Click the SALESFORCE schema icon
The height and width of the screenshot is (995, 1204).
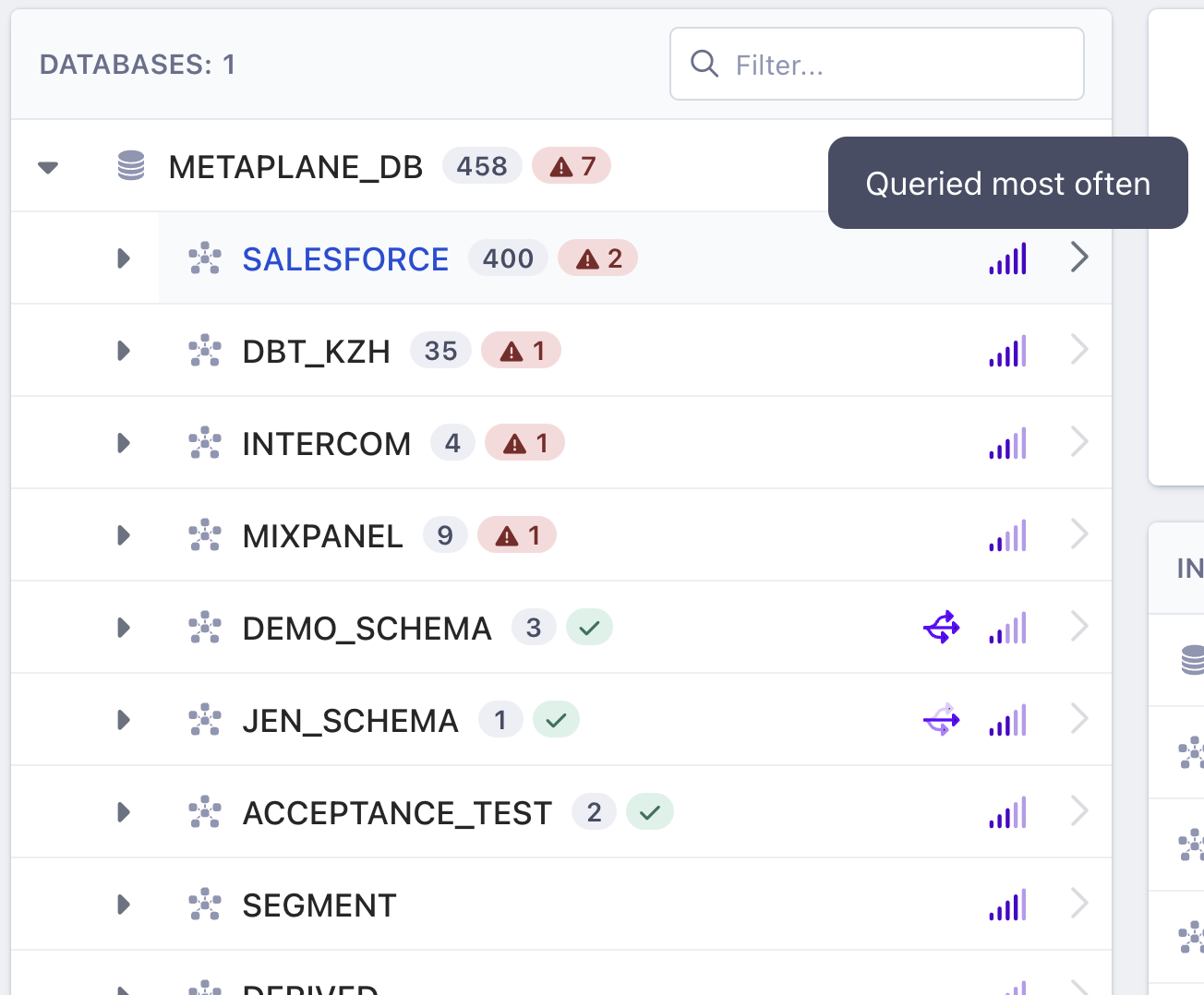pyautogui.click(x=205, y=258)
